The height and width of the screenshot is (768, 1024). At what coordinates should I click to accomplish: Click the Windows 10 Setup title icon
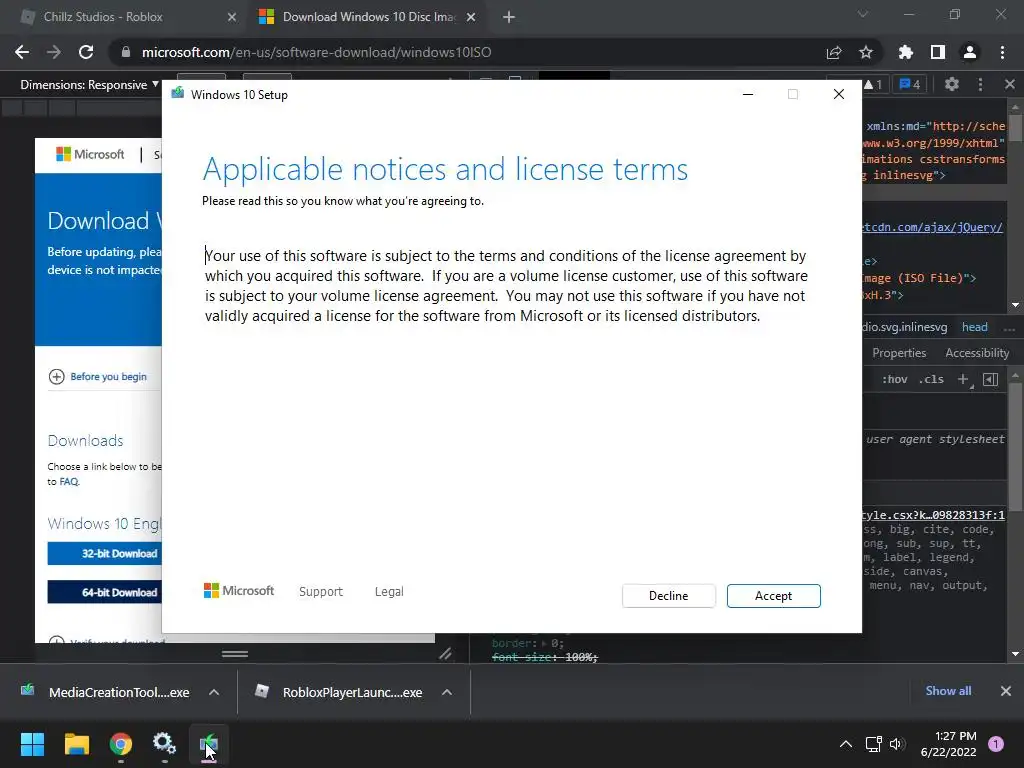178,94
